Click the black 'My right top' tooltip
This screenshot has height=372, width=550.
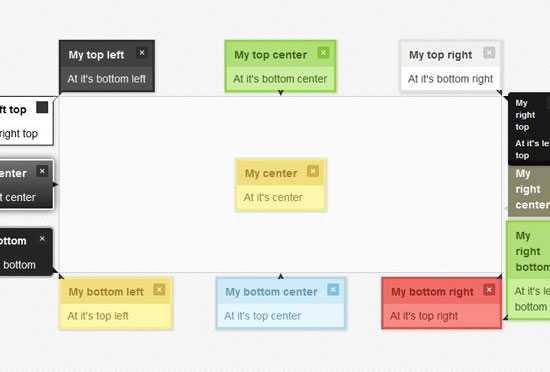pyautogui.click(x=529, y=129)
